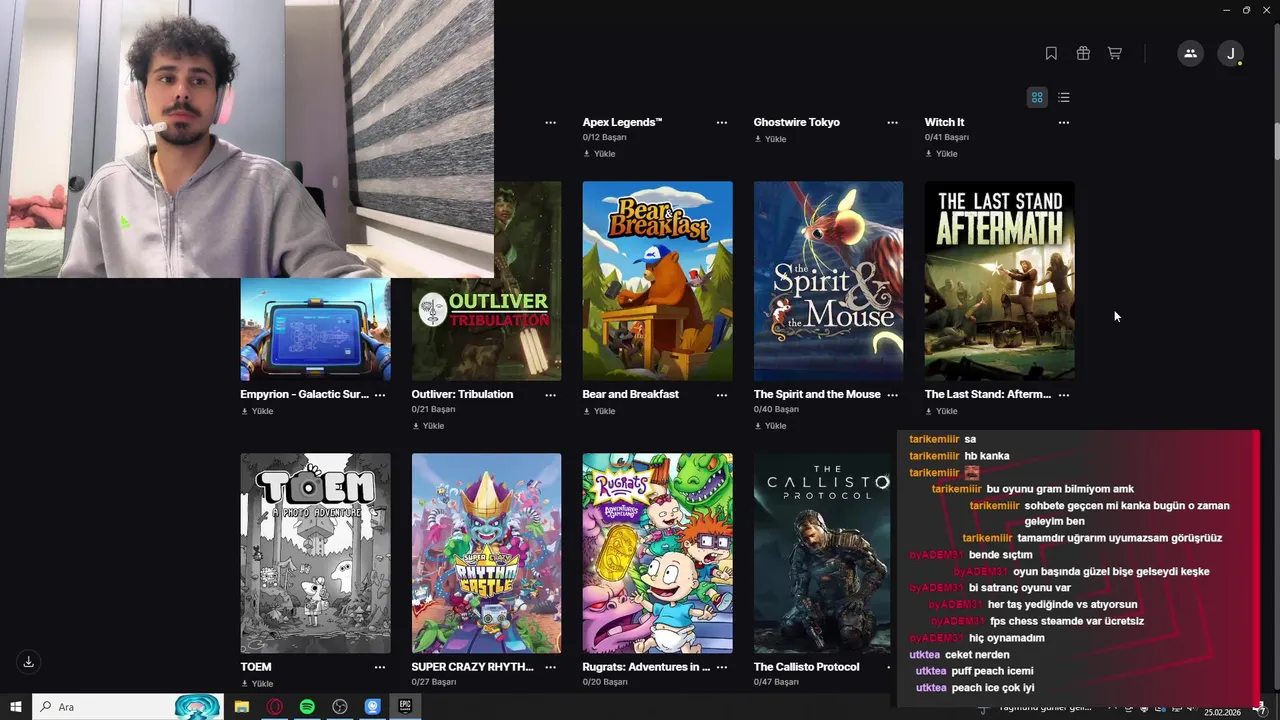Install Outliver: Tribulation via Yükle
The image size is (1280, 720).
pyautogui.click(x=428, y=426)
